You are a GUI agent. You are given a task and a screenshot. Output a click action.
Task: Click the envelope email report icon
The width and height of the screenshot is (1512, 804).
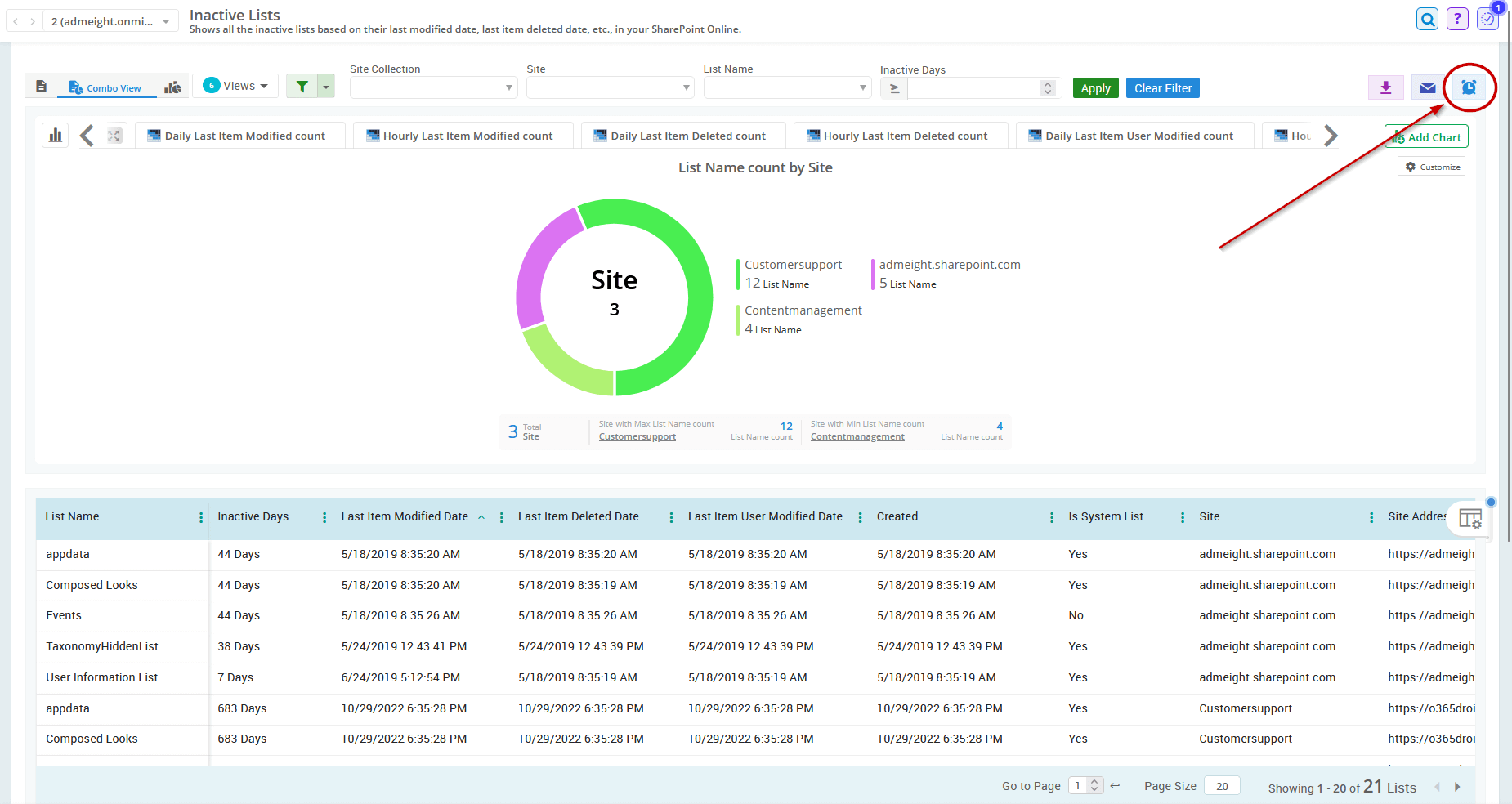(1427, 87)
